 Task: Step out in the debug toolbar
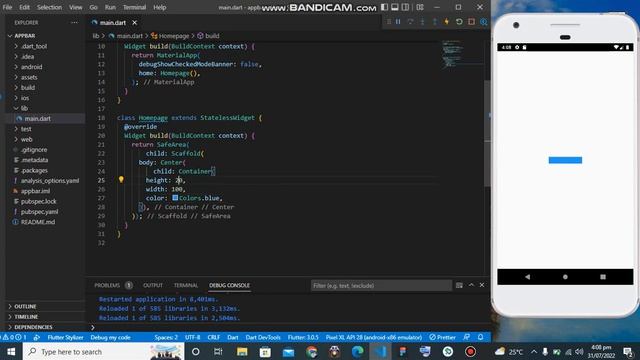coord(434,22)
